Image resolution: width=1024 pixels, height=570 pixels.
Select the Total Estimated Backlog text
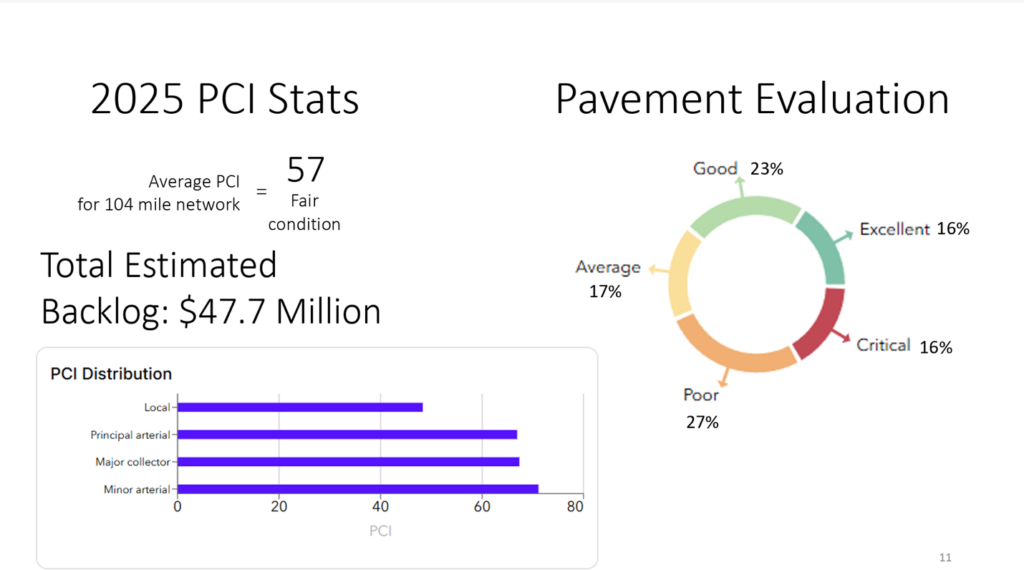pos(210,289)
